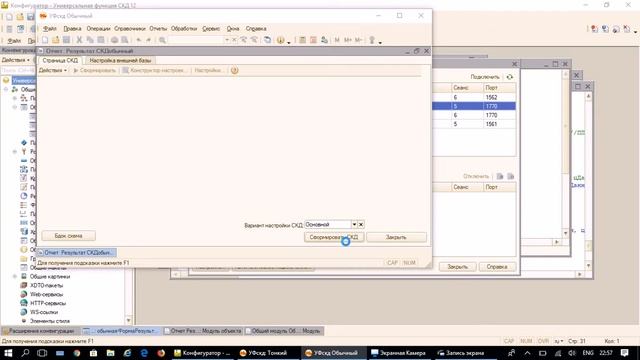Click the M+ memory toolbar button
640x360 pixels.
[x=348, y=40]
